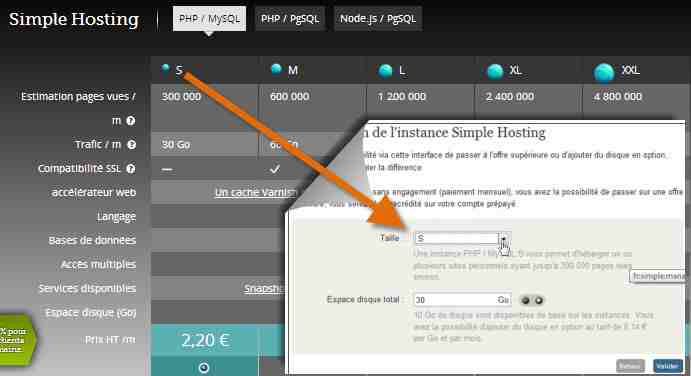
Task: Open the Taille dropdown in the dialog
Action: pos(462,238)
